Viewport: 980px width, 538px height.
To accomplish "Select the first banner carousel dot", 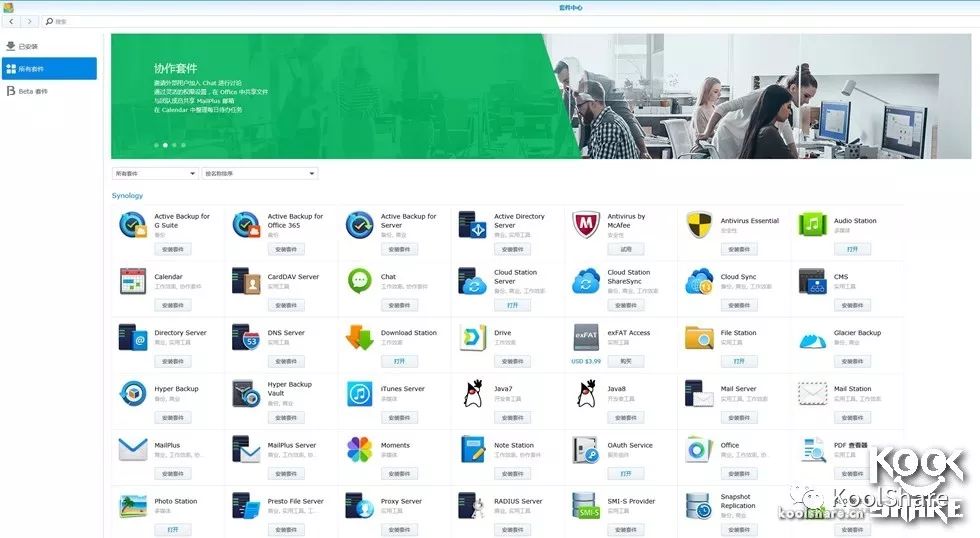I will (156, 145).
